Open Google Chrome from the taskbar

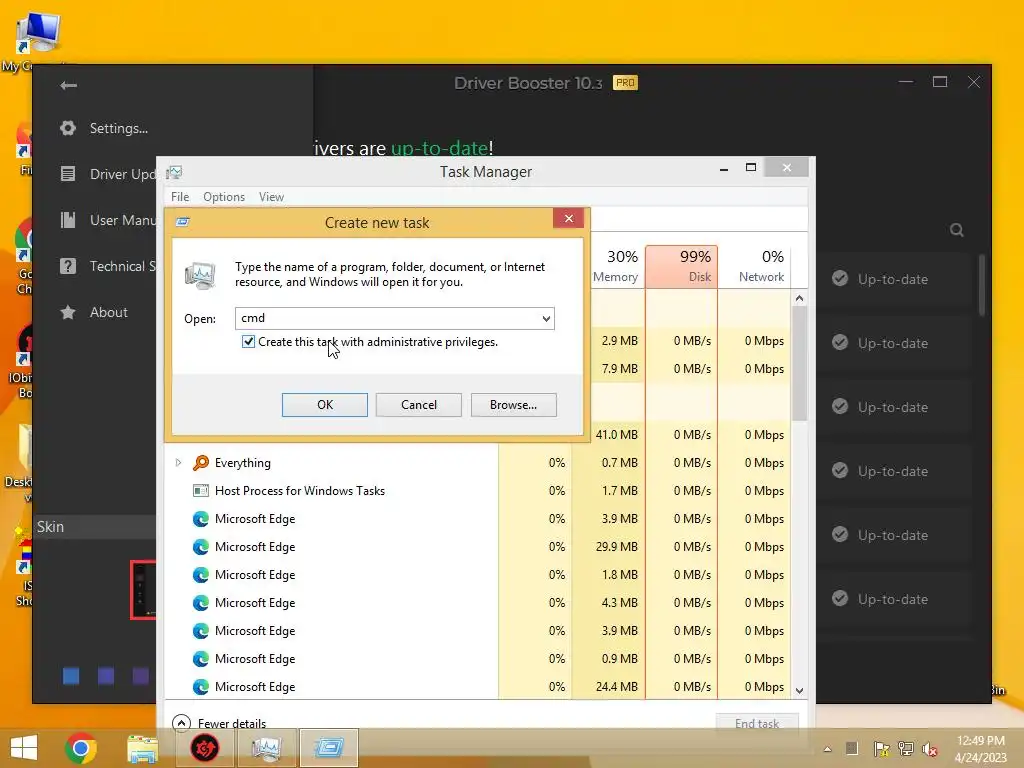[x=81, y=748]
